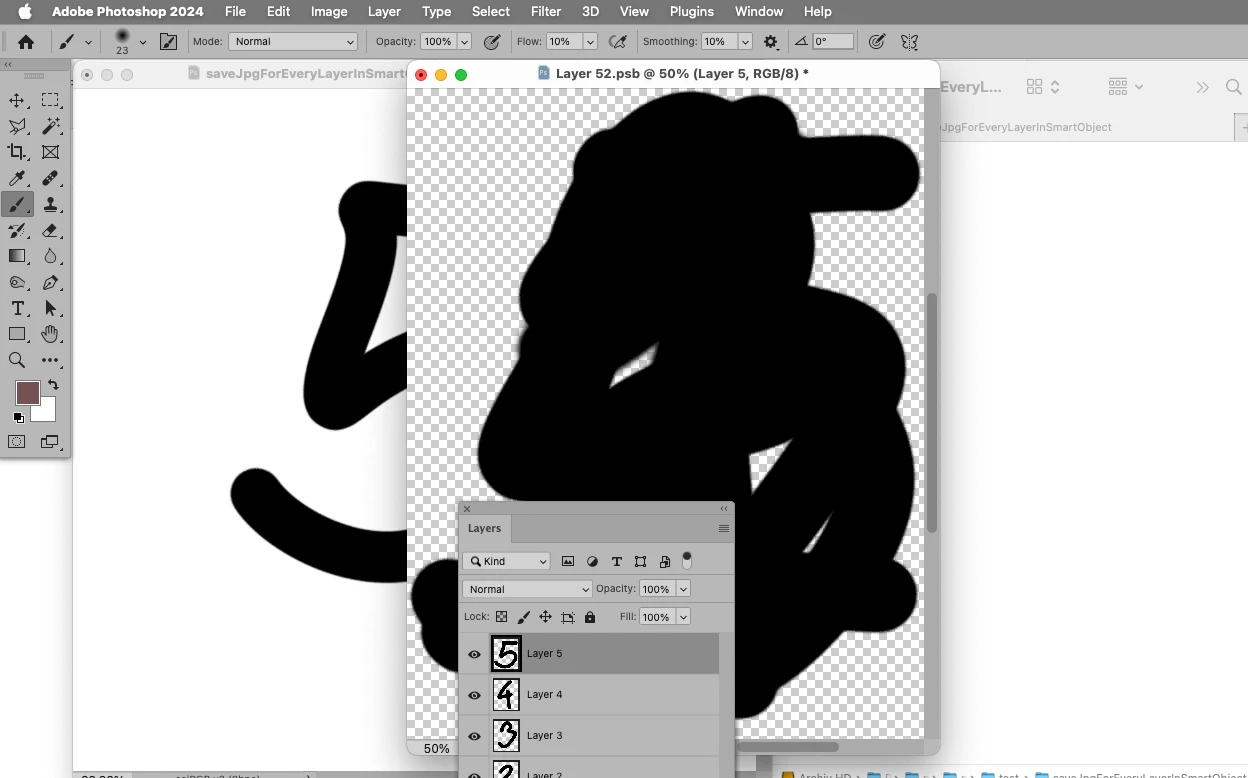Select the Brush tool in toolbox
This screenshot has width=1248, height=778.
tap(17, 204)
